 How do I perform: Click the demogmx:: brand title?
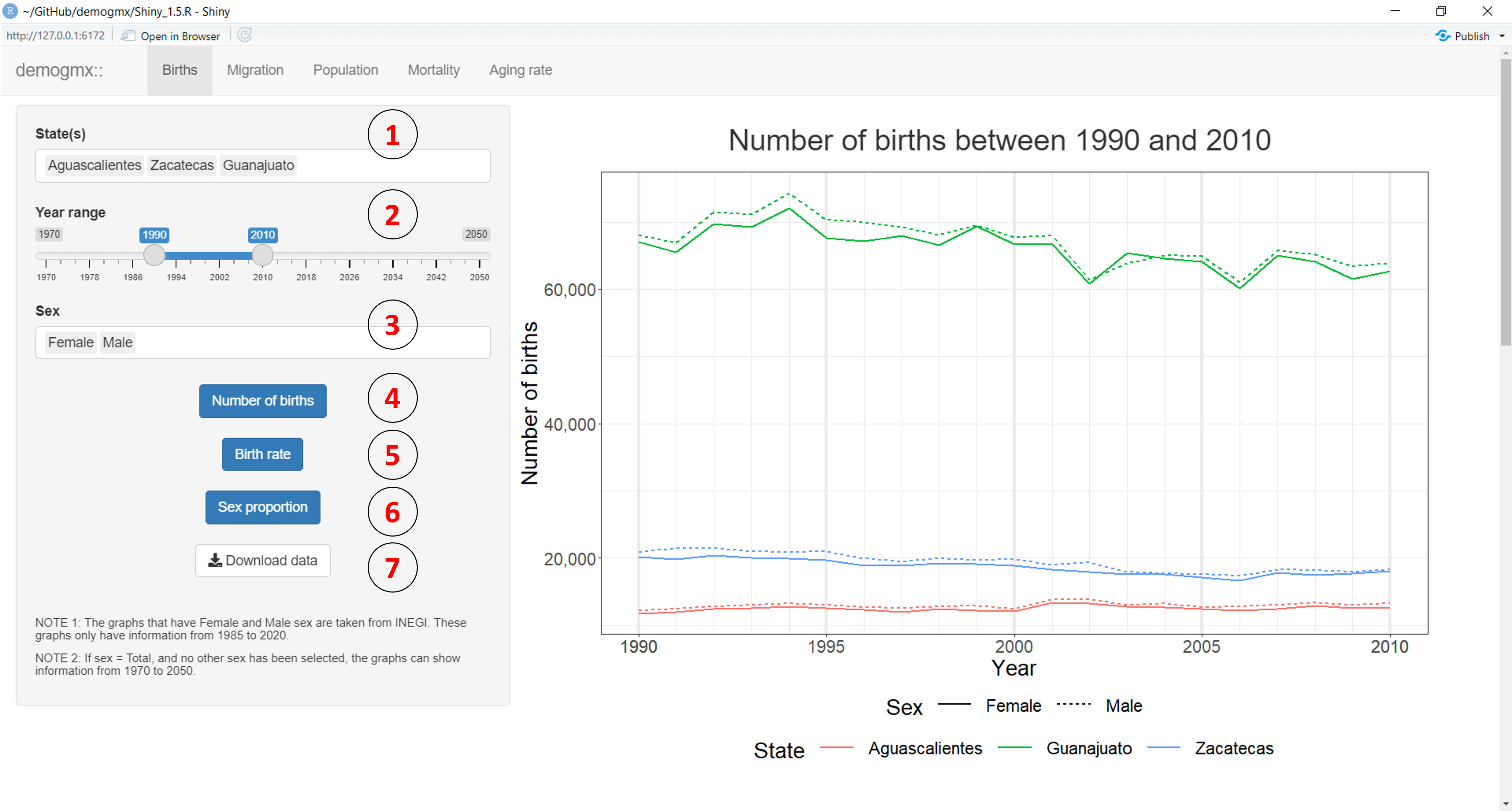click(x=59, y=70)
